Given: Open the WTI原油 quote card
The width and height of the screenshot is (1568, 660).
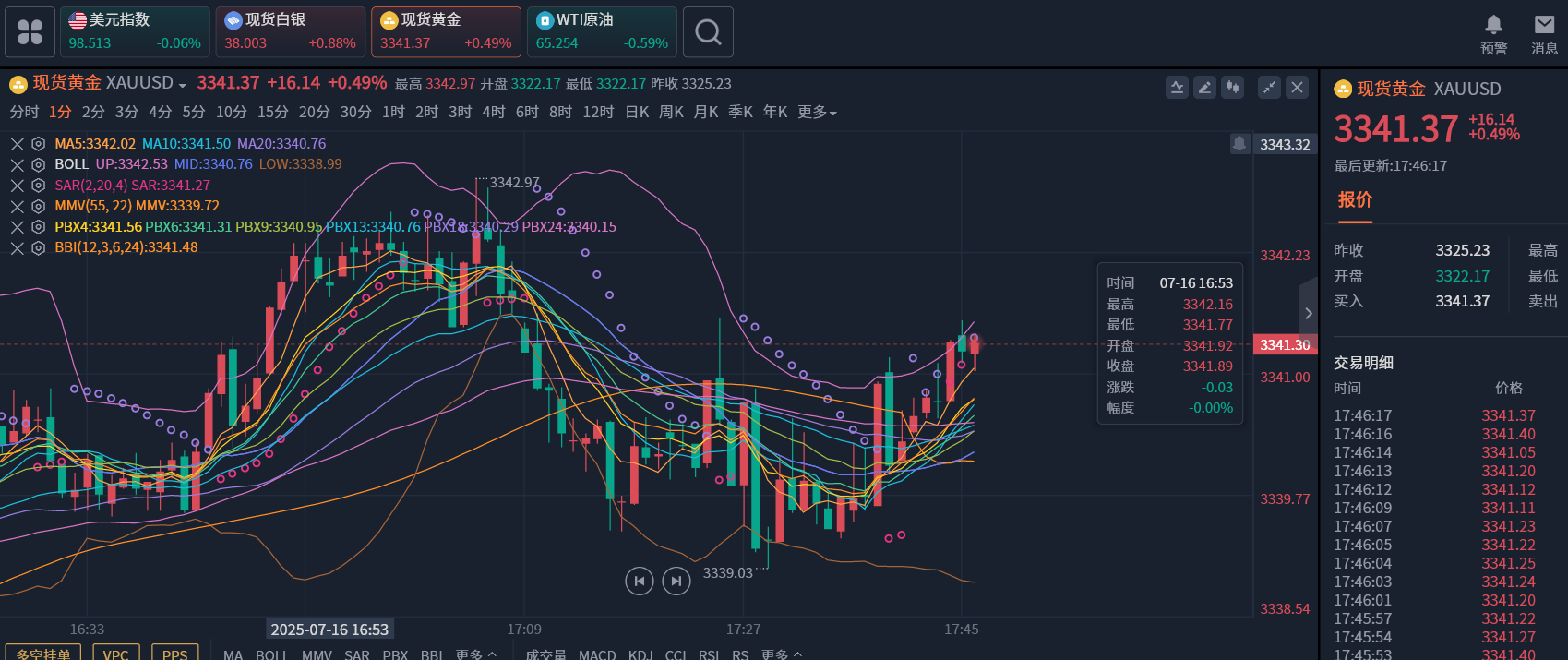Looking at the screenshot, I should click(x=602, y=32).
